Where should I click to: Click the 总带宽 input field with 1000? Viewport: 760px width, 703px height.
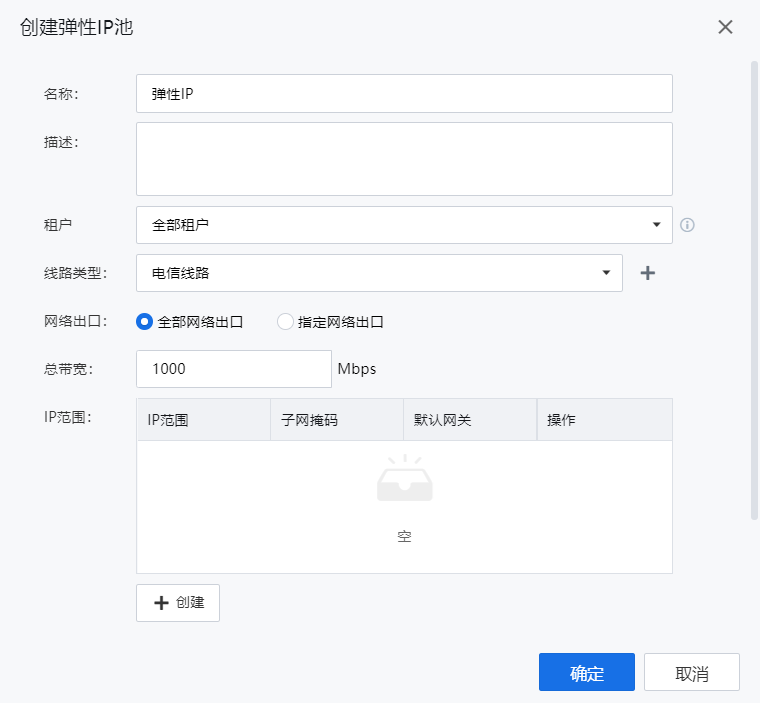[234, 369]
